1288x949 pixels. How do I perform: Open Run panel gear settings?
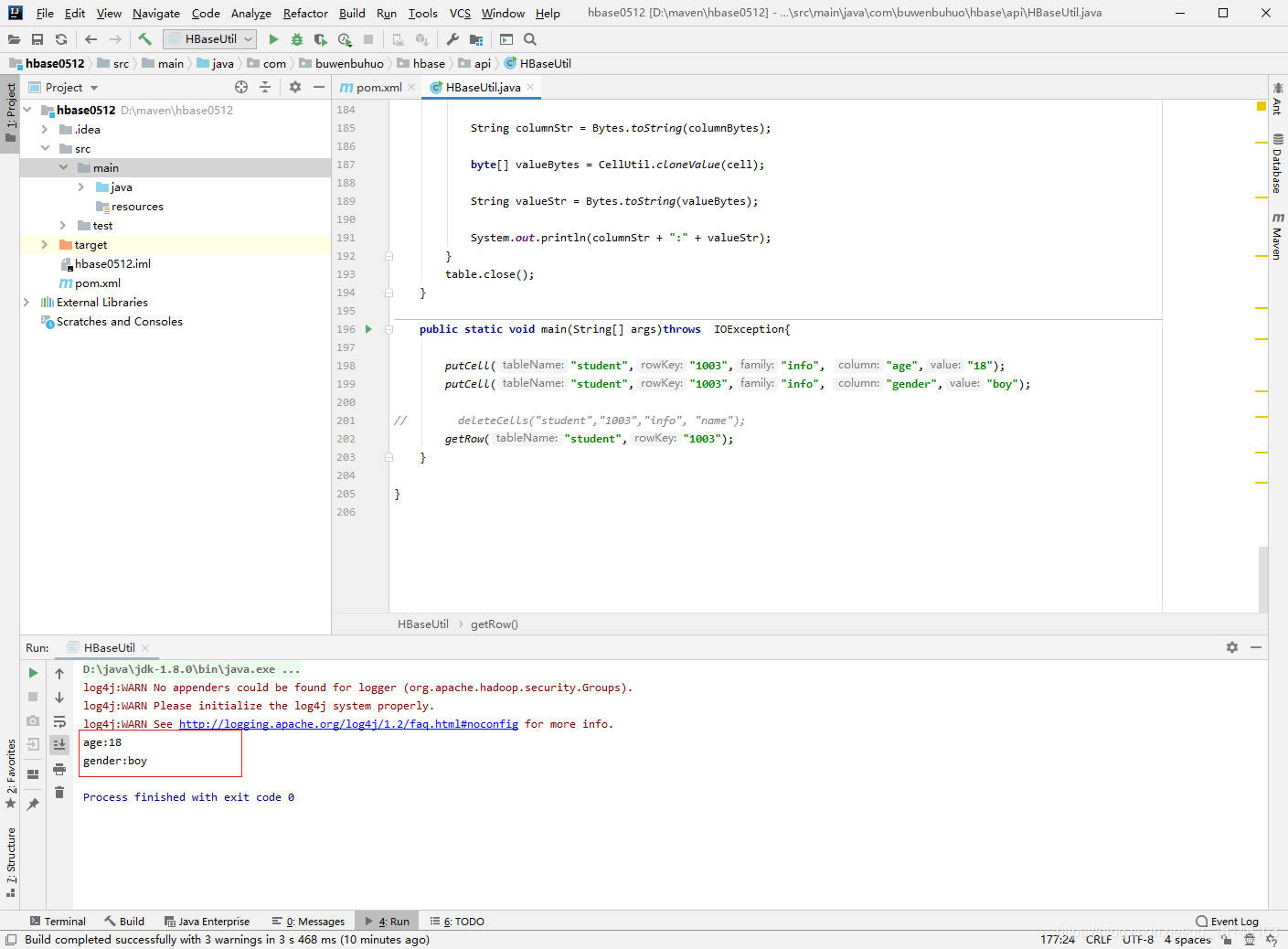tap(1232, 647)
